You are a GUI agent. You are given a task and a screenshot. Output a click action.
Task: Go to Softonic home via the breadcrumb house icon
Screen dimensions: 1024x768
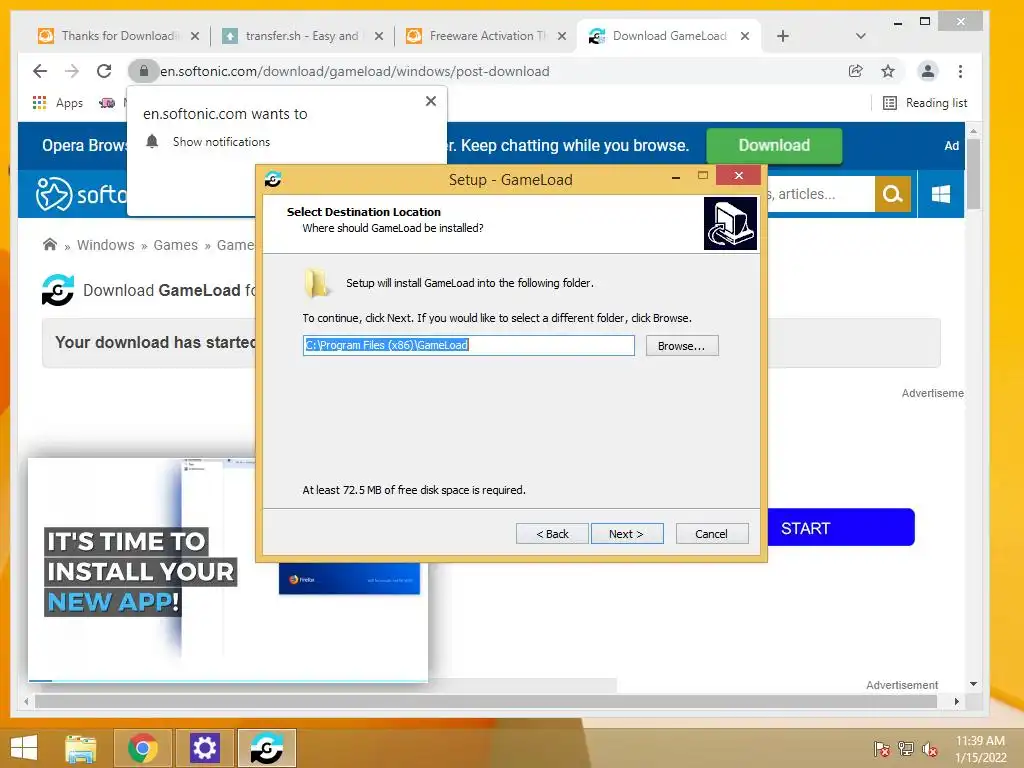point(50,244)
